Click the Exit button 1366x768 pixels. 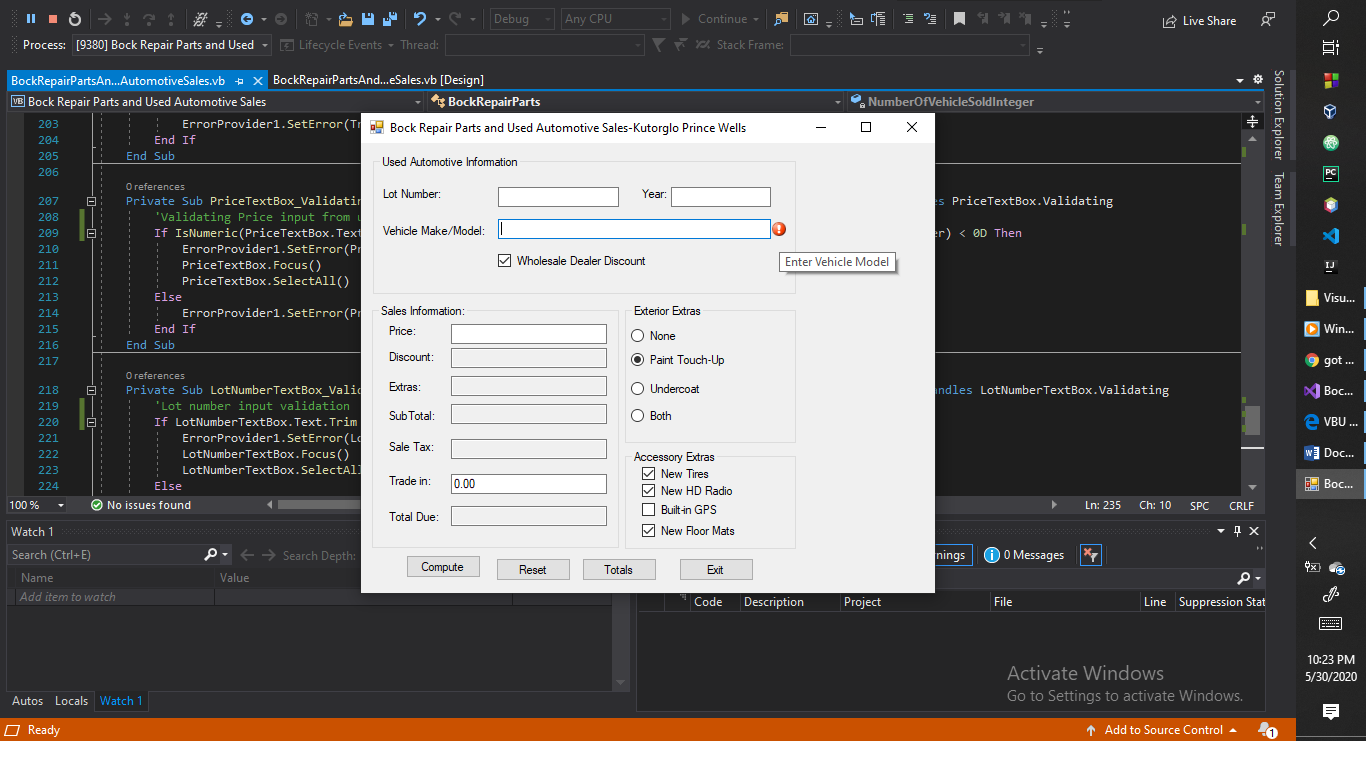[x=716, y=570]
